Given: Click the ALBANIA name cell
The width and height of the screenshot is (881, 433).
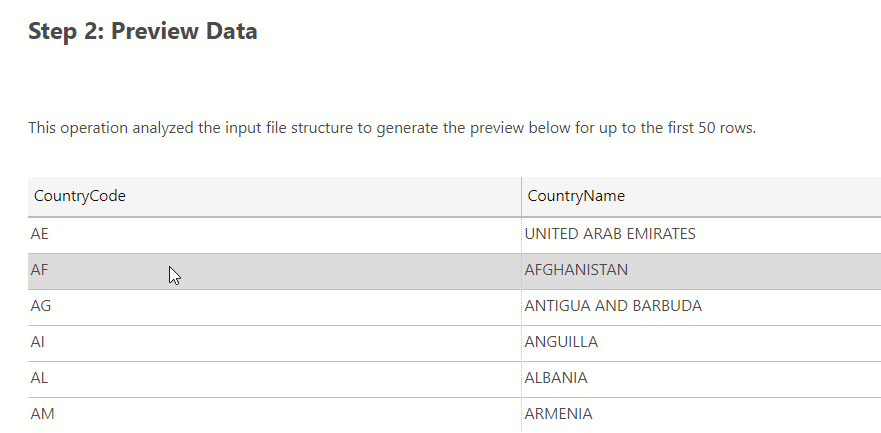Looking at the screenshot, I should (x=555, y=378).
